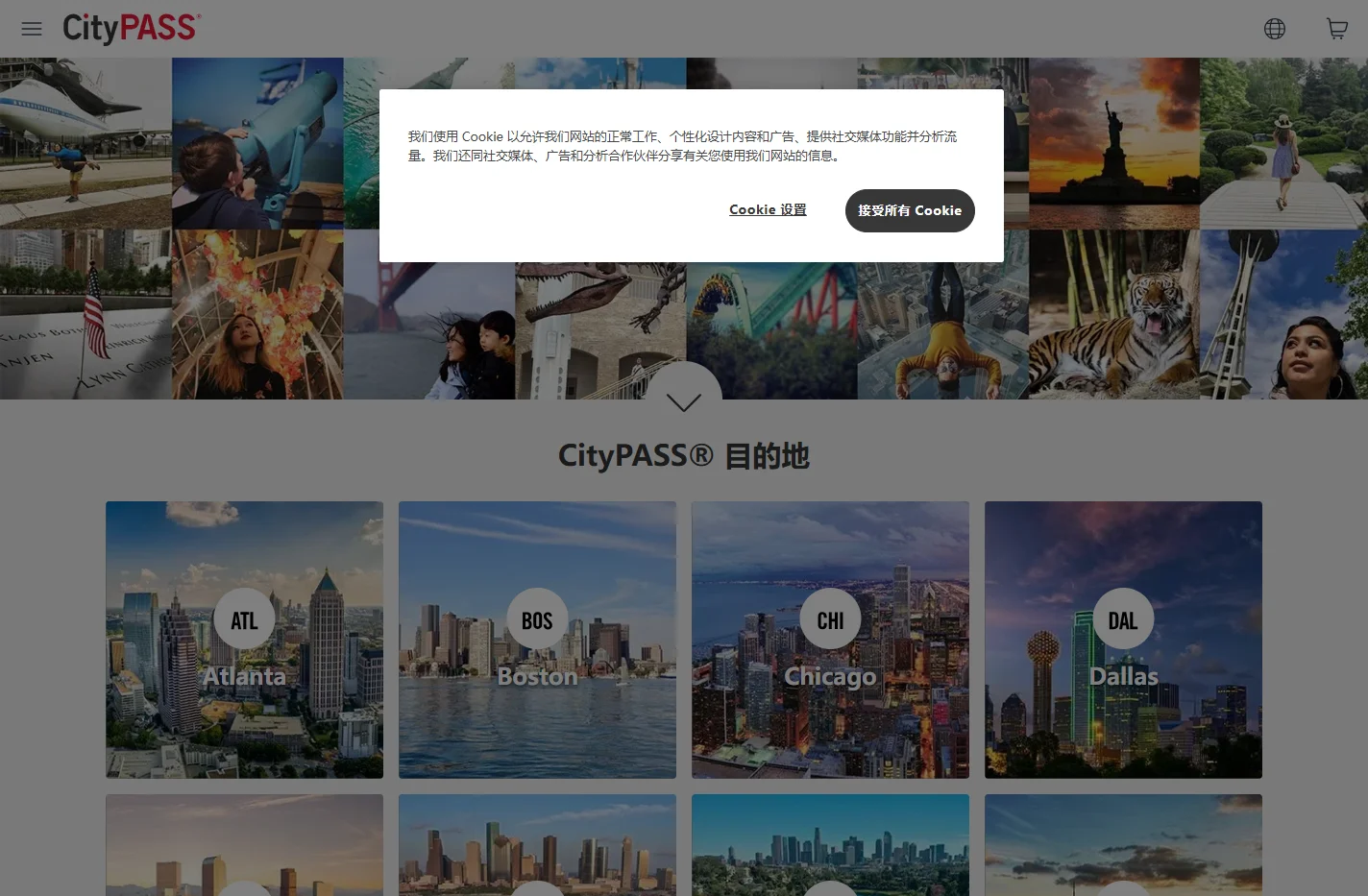Click the DAL circle badge

pos(1123,619)
